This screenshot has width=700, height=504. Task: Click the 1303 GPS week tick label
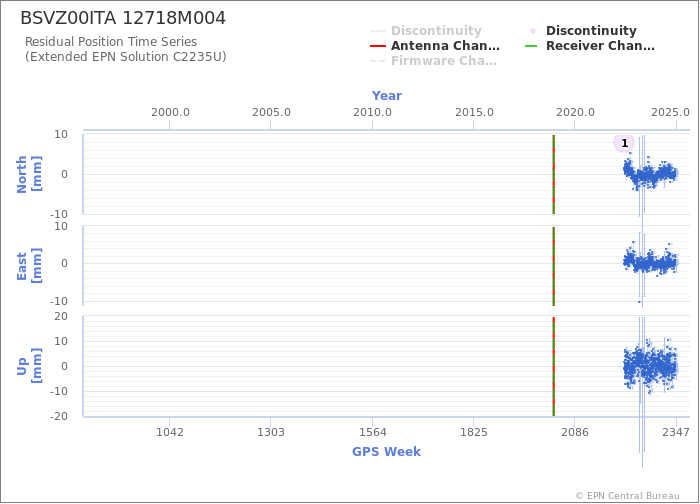[271, 432]
